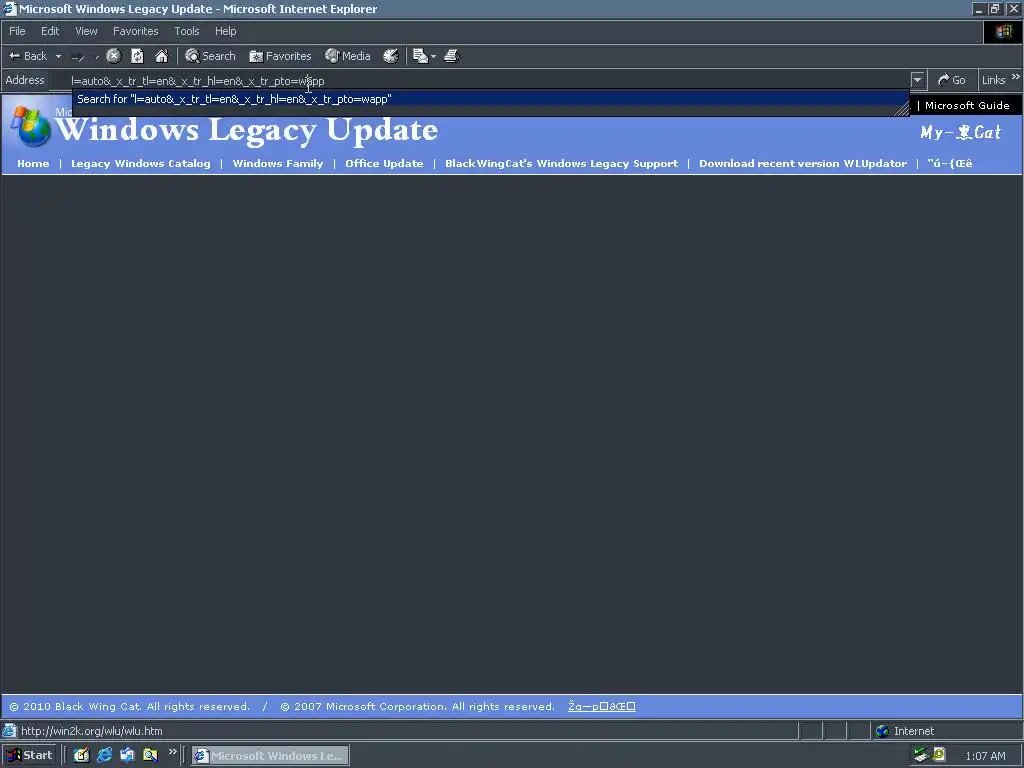Open the Help menu
Viewport: 1024px width, 768px height.
tap(225, 31)
